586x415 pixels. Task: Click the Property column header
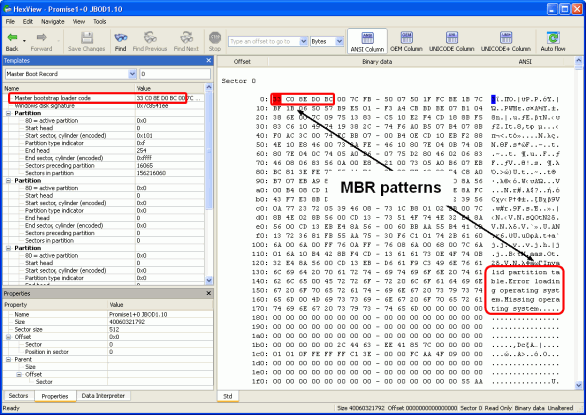click(55, 305)
